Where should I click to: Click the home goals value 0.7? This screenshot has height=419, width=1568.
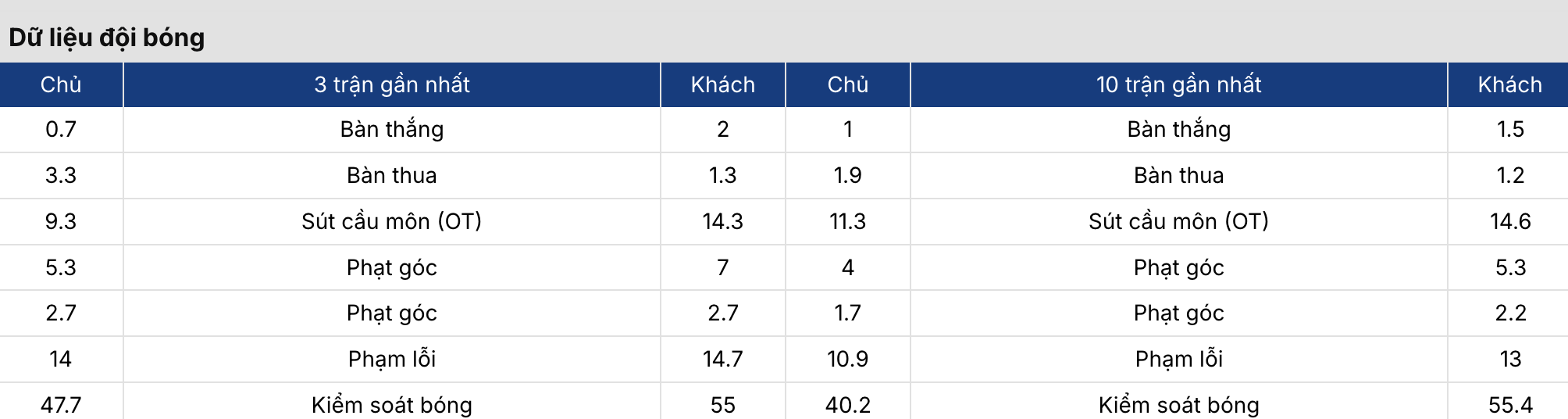(x=61, y=129)
